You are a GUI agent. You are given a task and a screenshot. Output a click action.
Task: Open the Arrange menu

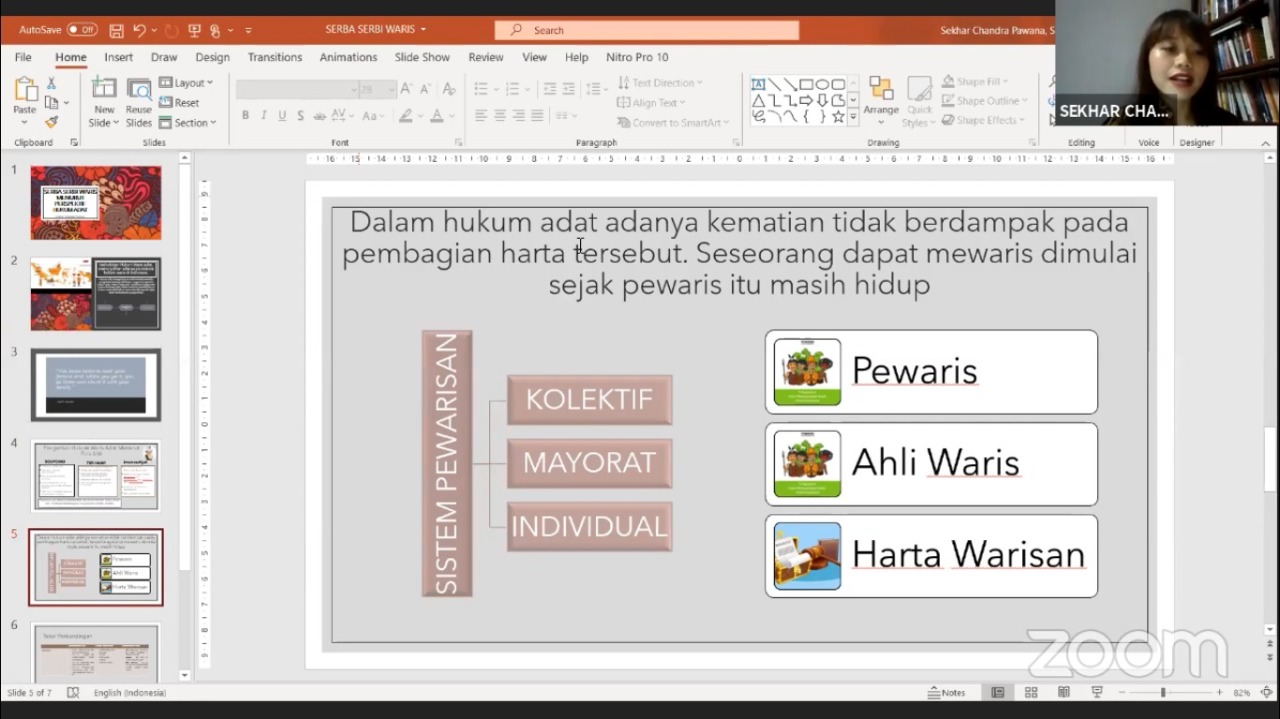tap(881, 102)
